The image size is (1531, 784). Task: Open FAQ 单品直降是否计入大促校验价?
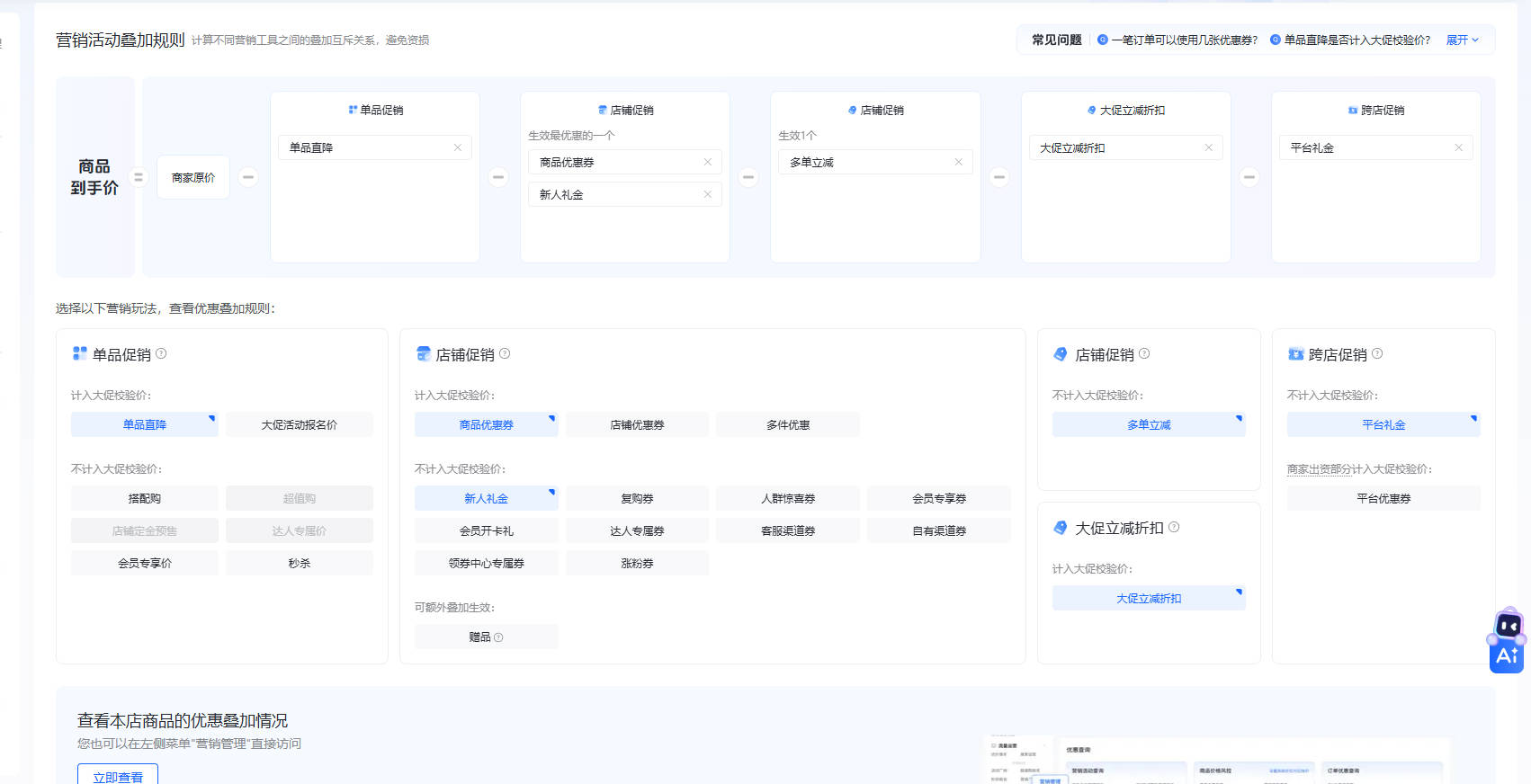click(x=1356, y=40)
